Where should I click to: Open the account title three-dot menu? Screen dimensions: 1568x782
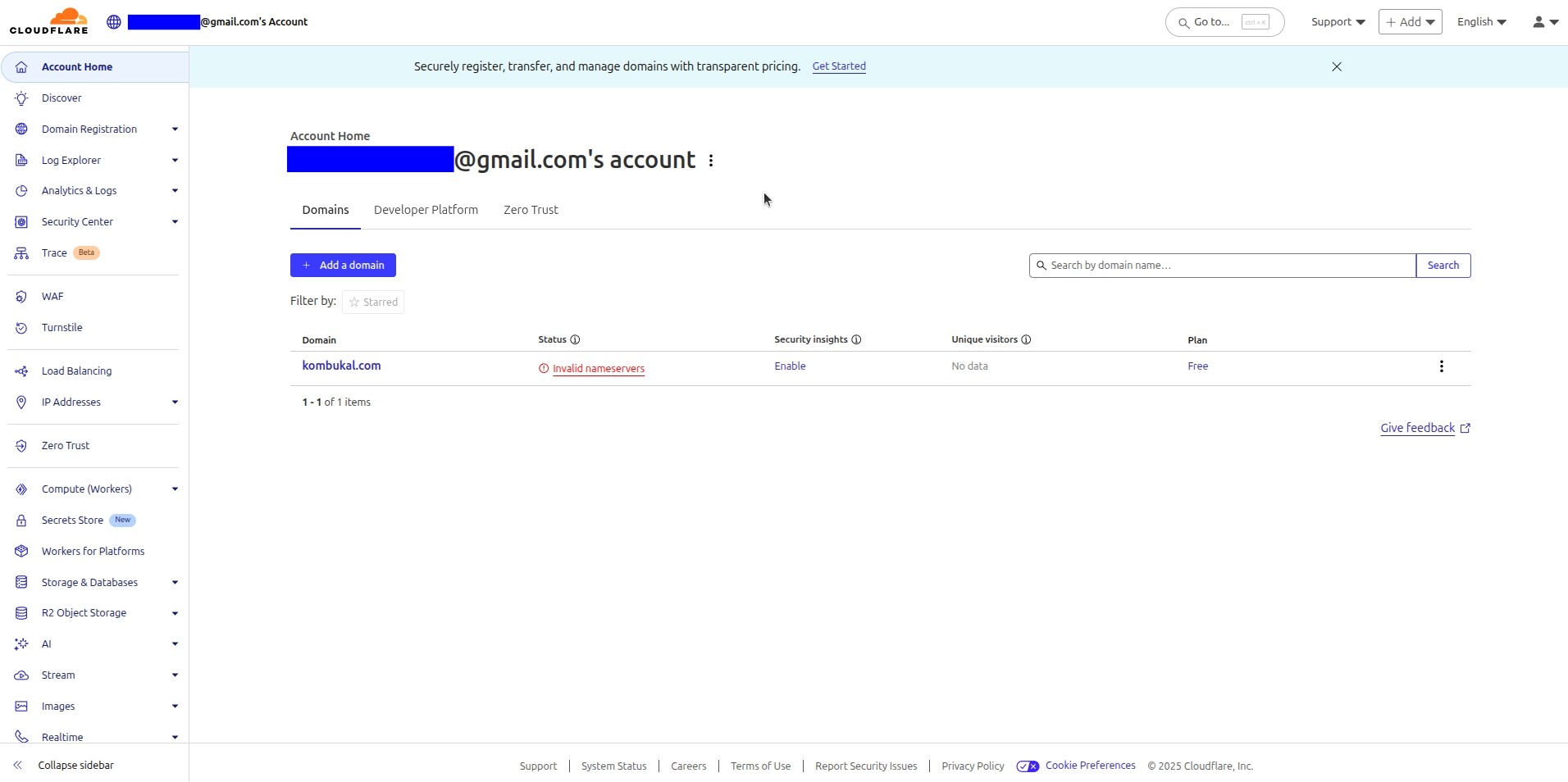(711, 161)
